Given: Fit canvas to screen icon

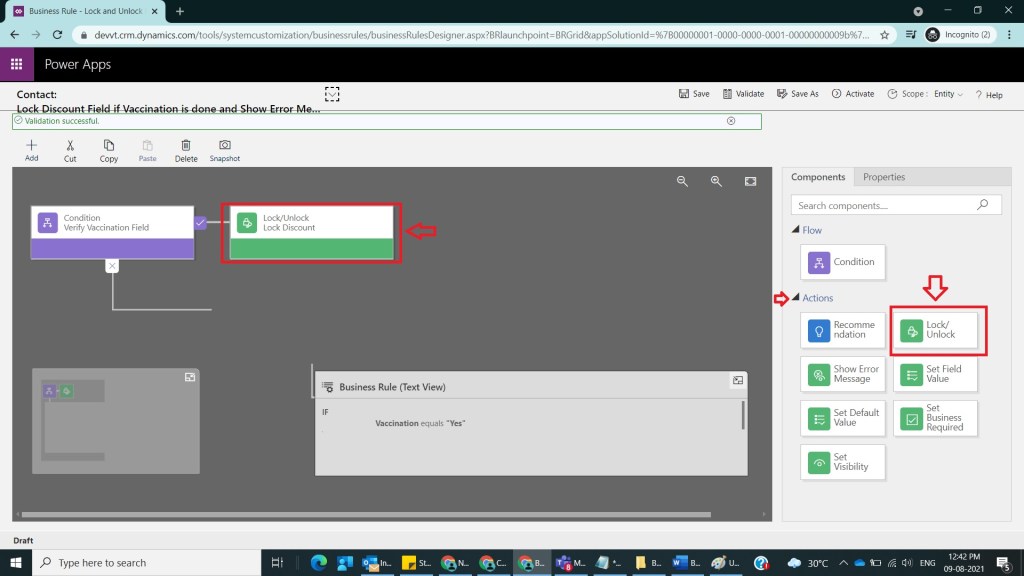Looking at the screenshot, I should (750, 181).
